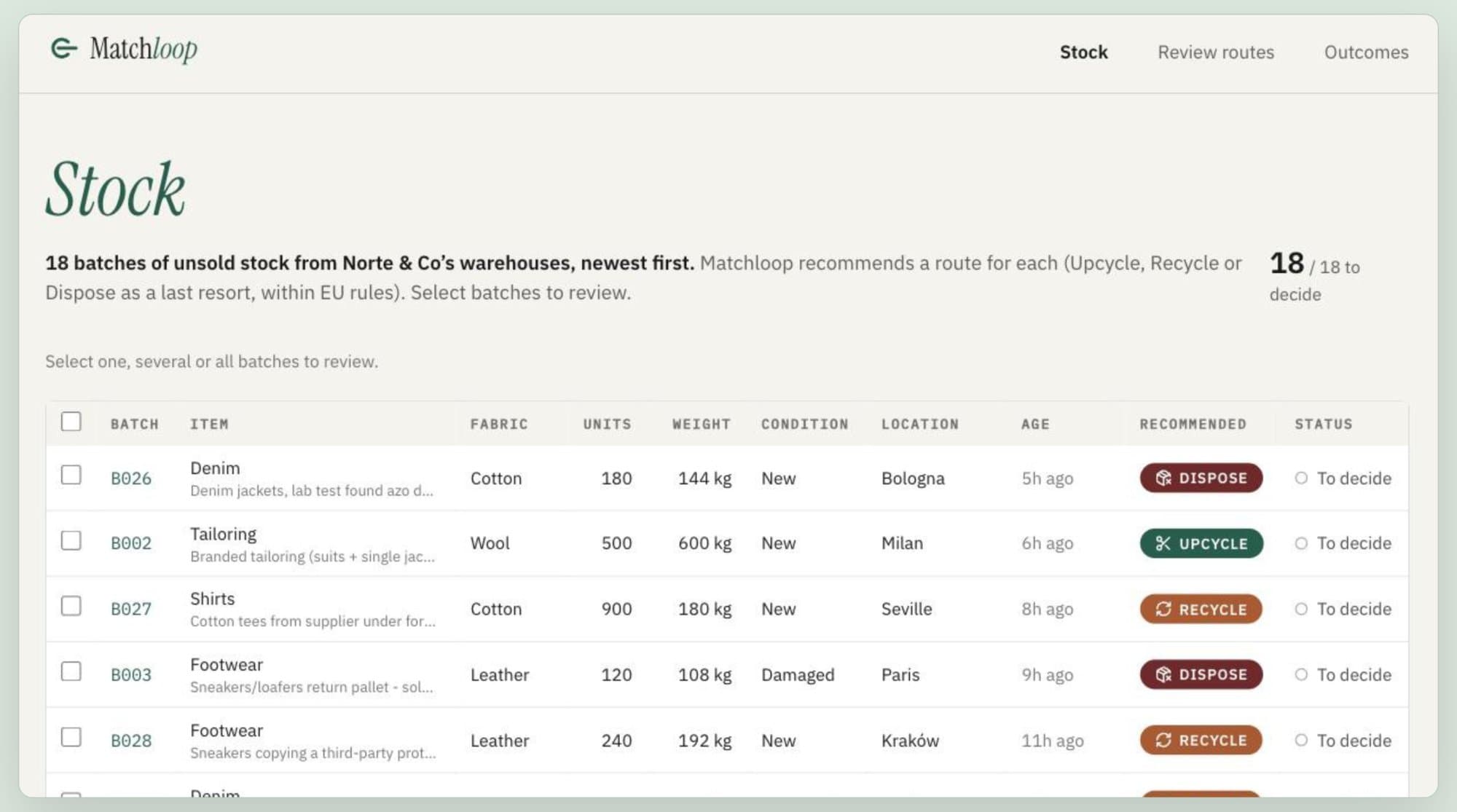This screenshot has height=812, width=1457.
Task: Toggle the select-all batches checkbox
Action: coord(71,422)
